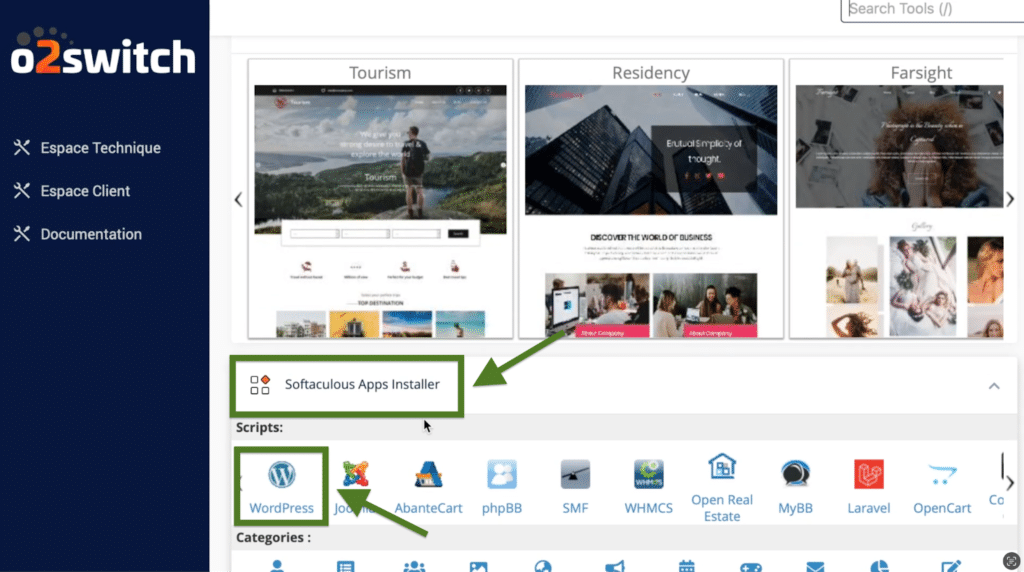Open the single-person category icon
This screenshot has width=1024, height=572.
coord(277,566)
